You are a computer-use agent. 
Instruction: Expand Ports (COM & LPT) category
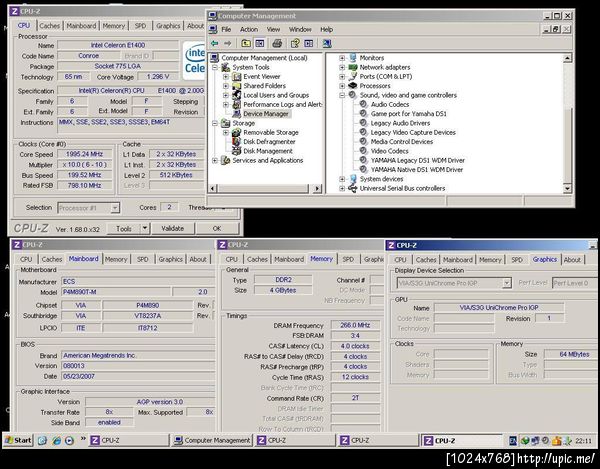[342, 77]
